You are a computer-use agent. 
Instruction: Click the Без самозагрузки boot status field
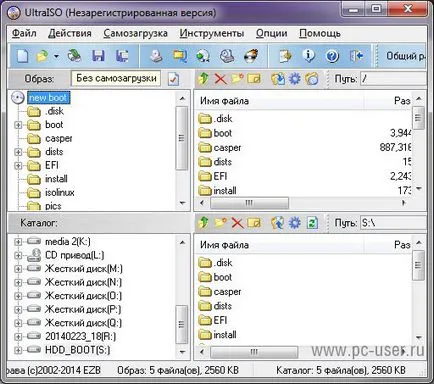pyautogui.click(x=116, y=79)
